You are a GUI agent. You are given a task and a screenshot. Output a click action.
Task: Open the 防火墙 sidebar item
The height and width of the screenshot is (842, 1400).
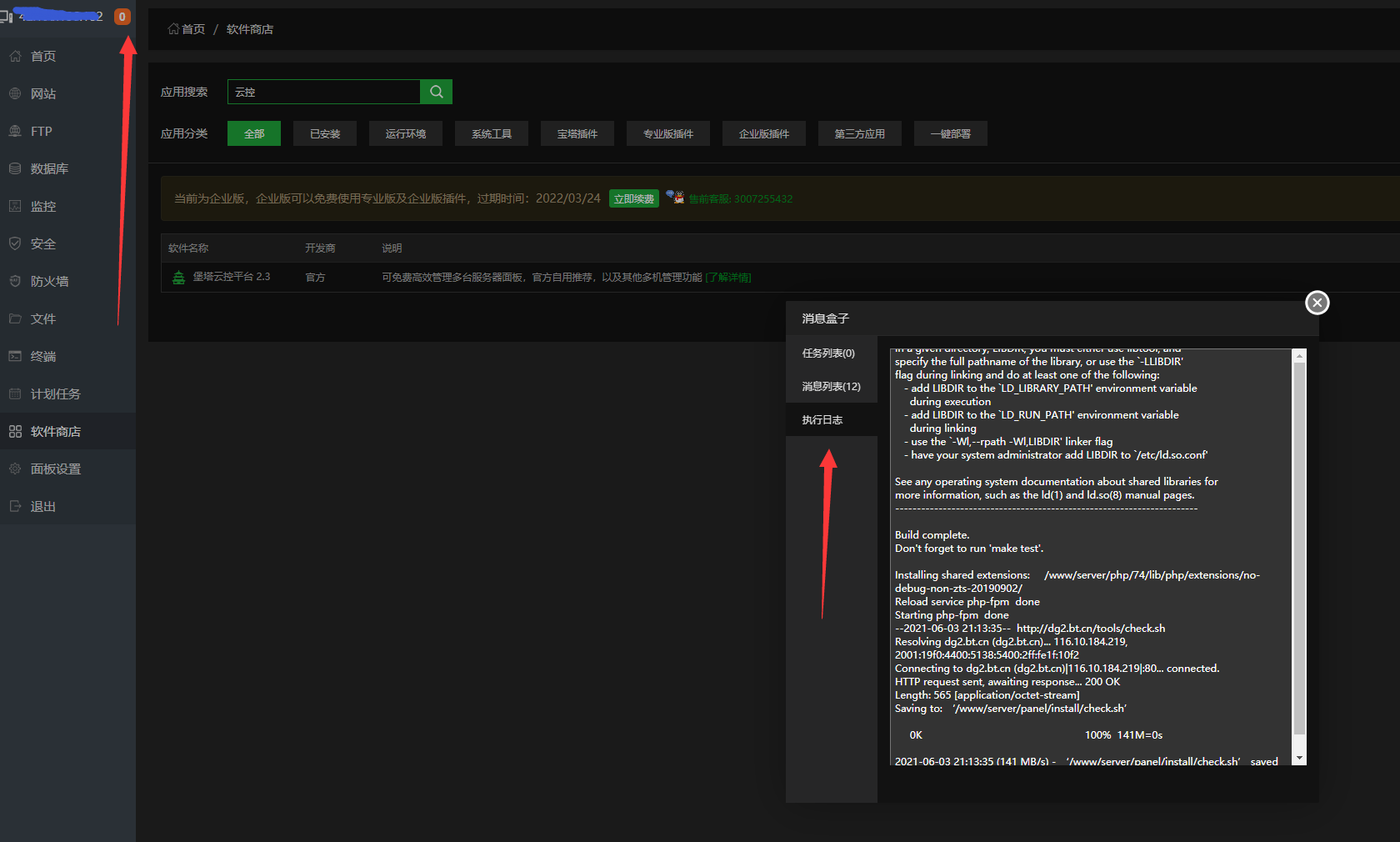pyautogui.click(x=67, y=281)
